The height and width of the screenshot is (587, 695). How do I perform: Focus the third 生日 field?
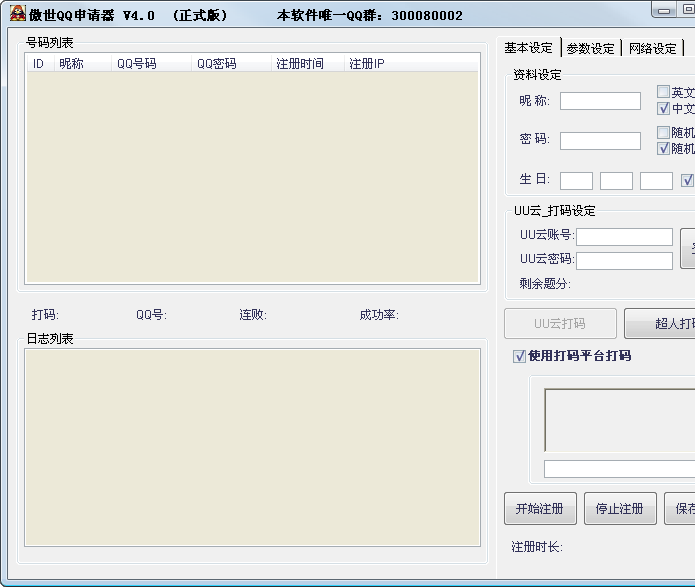(656, 181)
